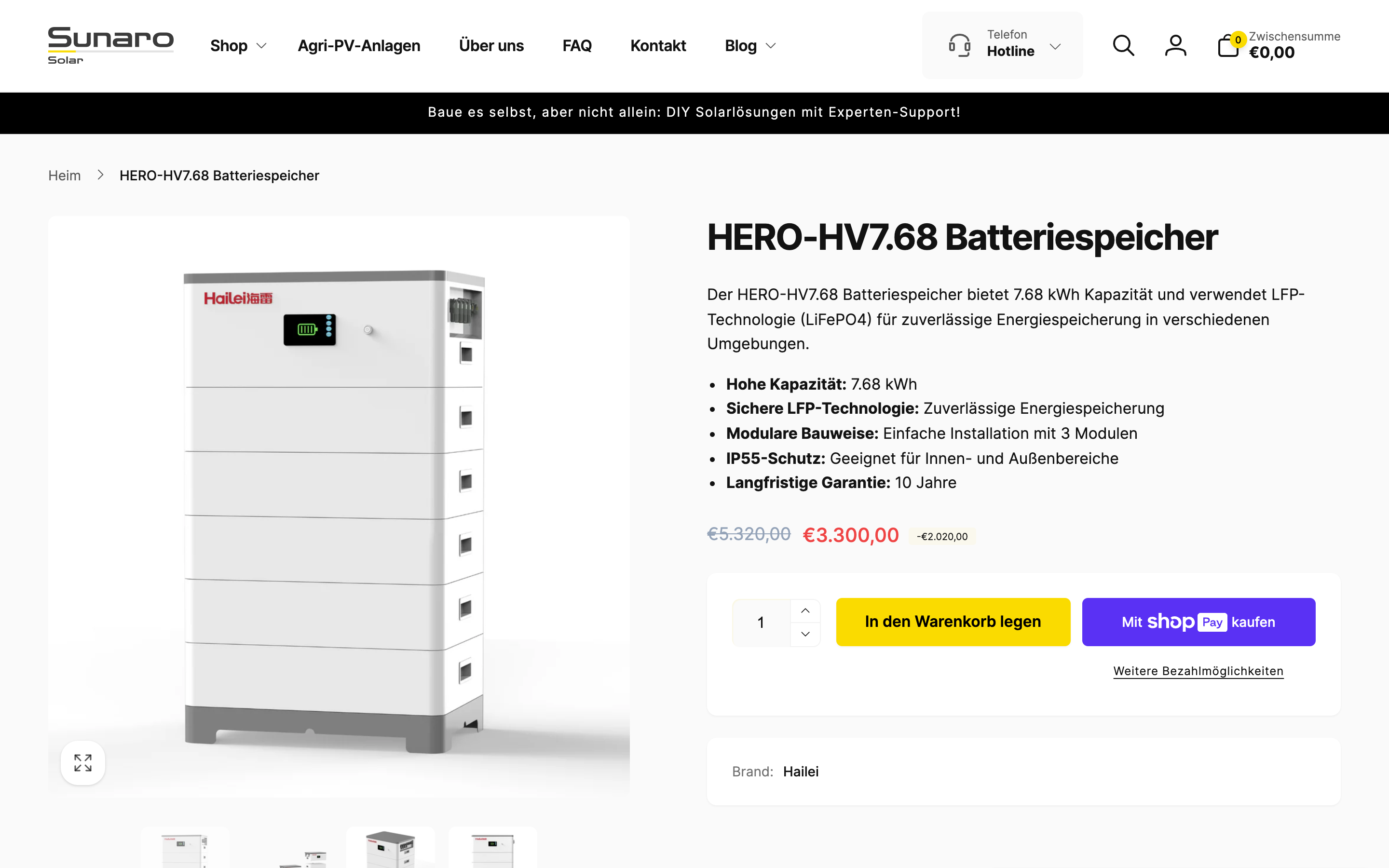Click the Sunaro Solar logo
Viewport: 1389px width, 868px height.
coord(110,45)
